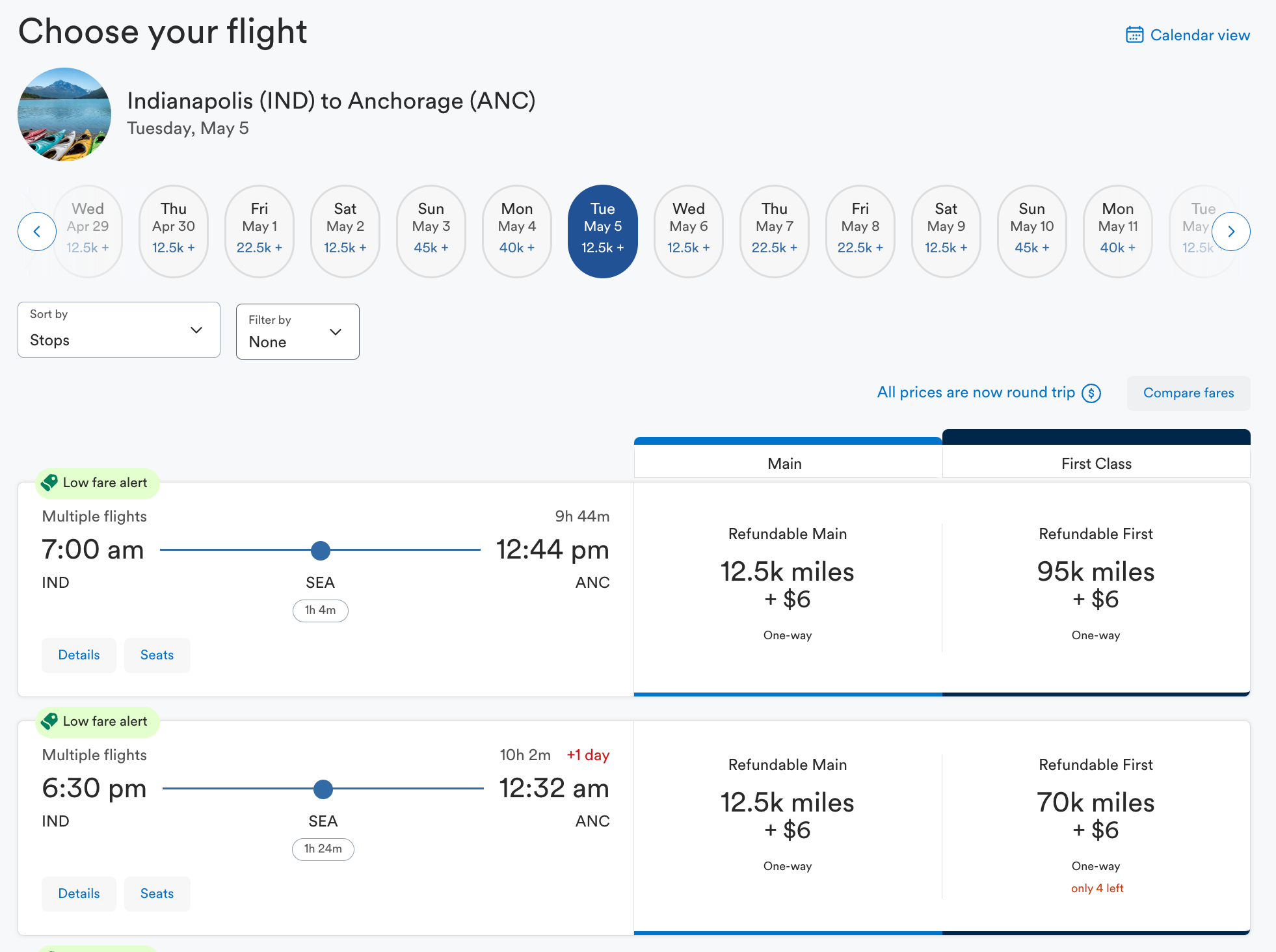The height and width of the screenshot is (952, 1276).
Task: Click the Compare fares button
Action: point(1188,393)
